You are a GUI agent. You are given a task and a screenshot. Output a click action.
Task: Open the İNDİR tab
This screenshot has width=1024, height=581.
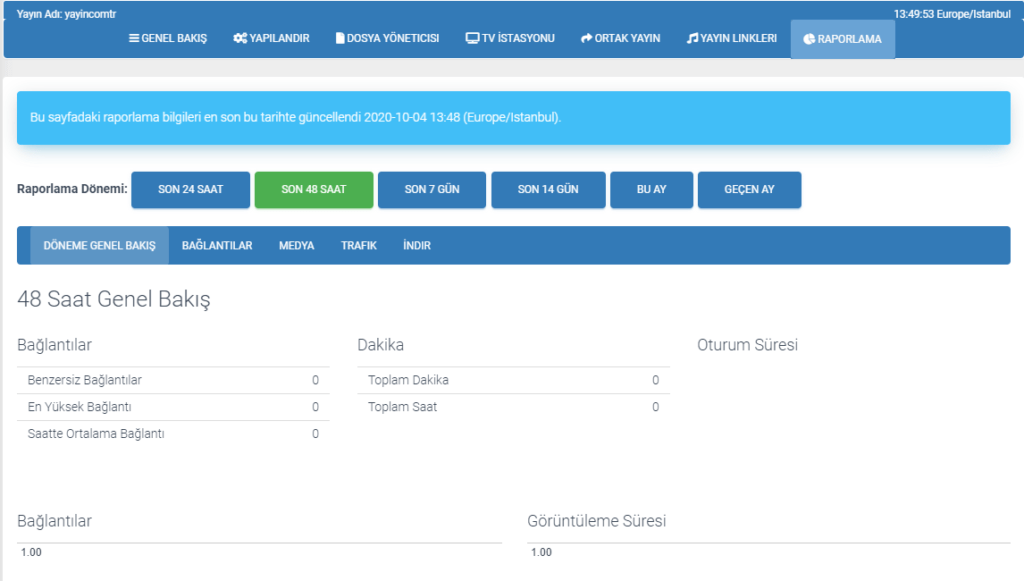click(417, 245)
